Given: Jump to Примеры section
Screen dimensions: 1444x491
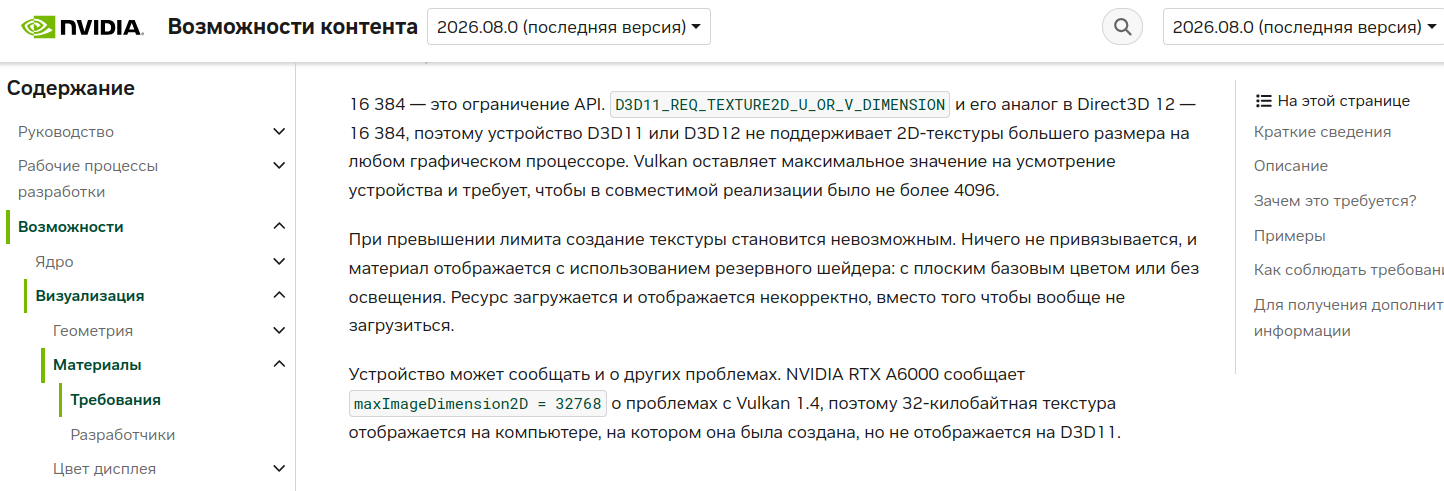Looking at the screenshot, I should pyautogui.click(x=1290, y=236).
